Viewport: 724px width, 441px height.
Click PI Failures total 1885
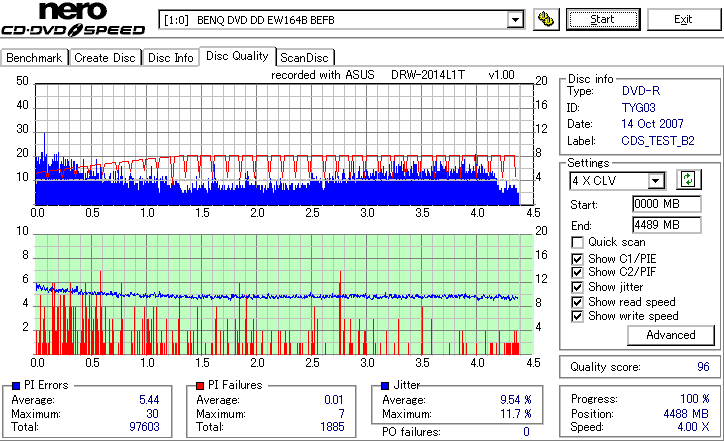[x=332, y=427]
